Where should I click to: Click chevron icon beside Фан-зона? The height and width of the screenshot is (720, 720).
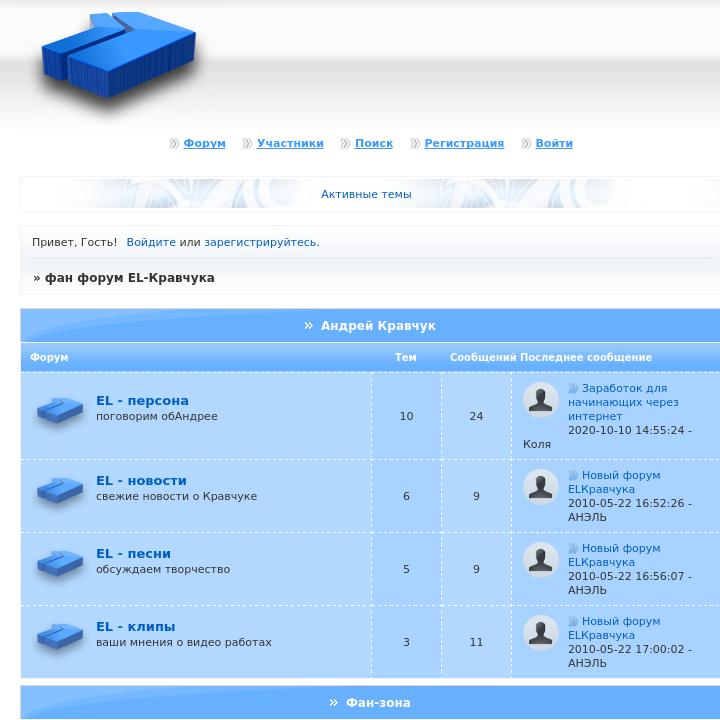pos(334,703)
